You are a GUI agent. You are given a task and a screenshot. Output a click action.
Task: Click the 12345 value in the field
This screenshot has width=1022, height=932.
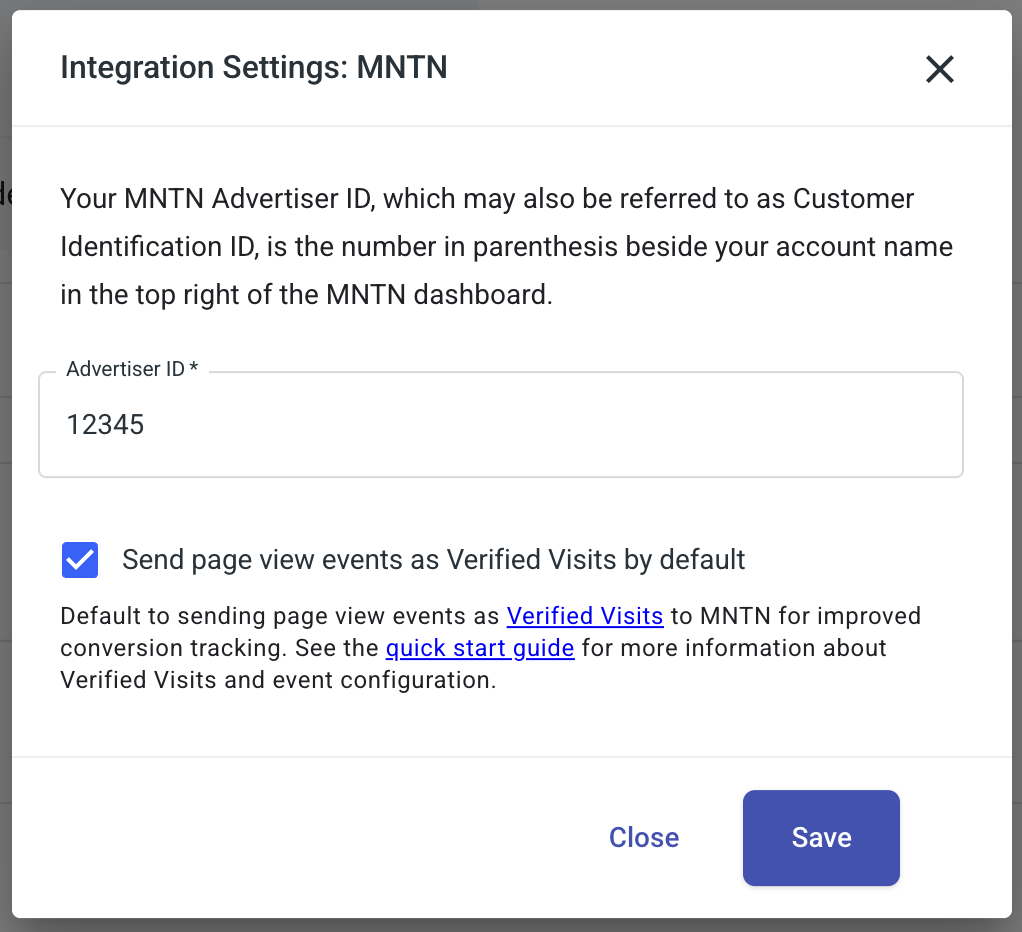point(105,426)
